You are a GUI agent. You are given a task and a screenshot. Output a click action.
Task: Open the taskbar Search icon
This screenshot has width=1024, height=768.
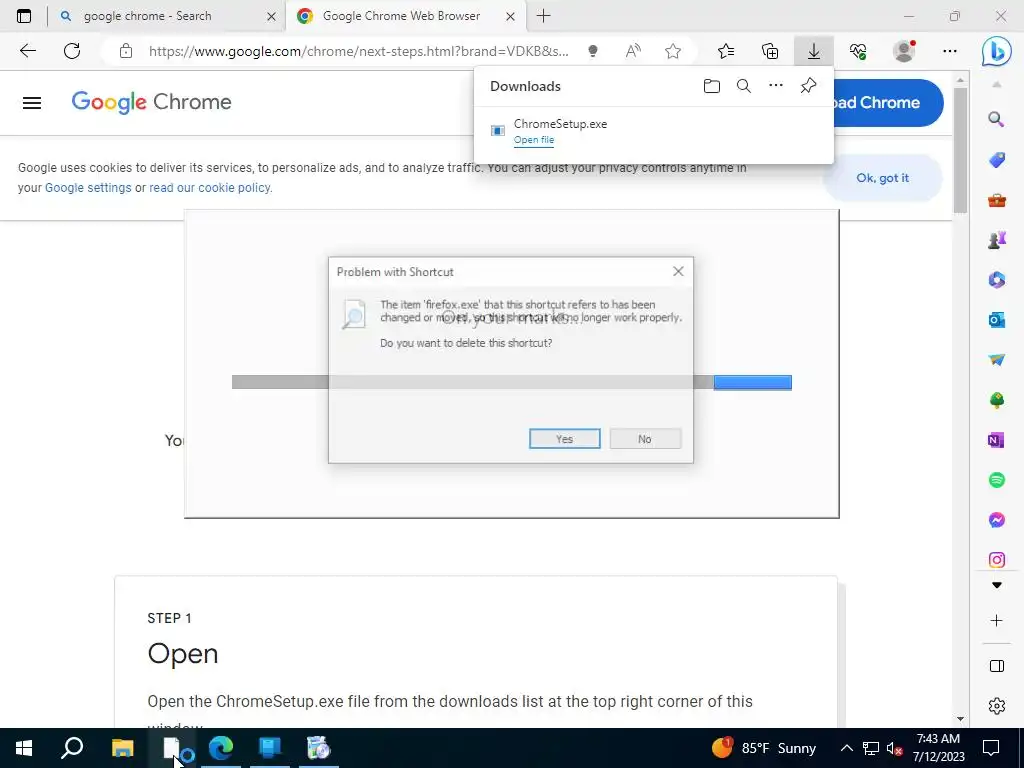click(72, 748)
